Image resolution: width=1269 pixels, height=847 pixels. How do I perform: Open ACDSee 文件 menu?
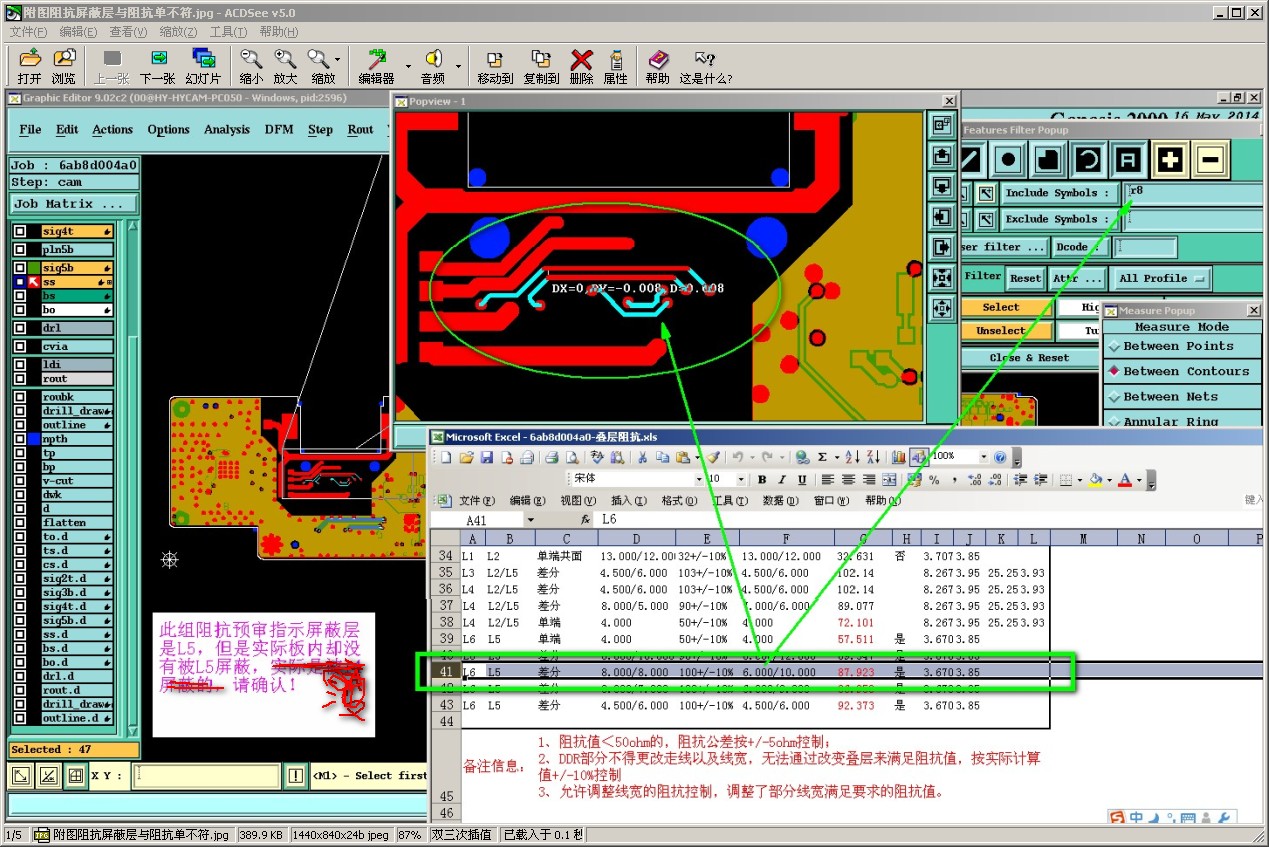point(28,32)
